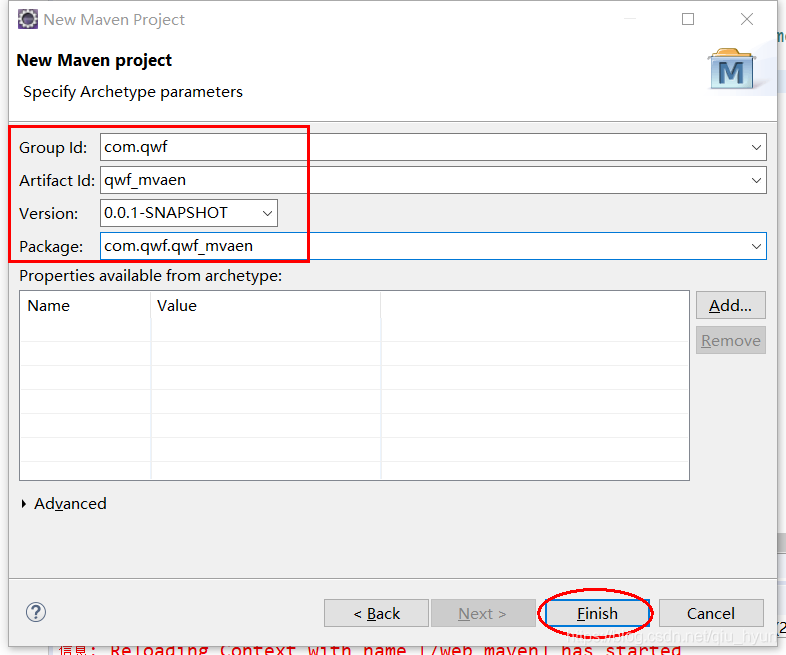
Task: Click the Cancel button
Action: pos(711,613)
